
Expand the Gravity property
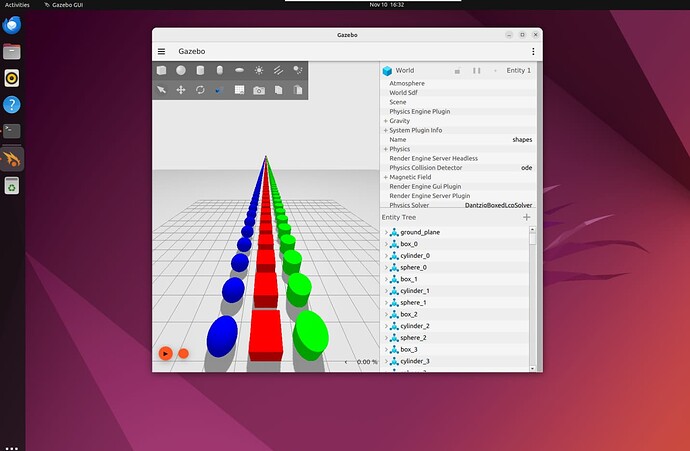click(386, 121)
